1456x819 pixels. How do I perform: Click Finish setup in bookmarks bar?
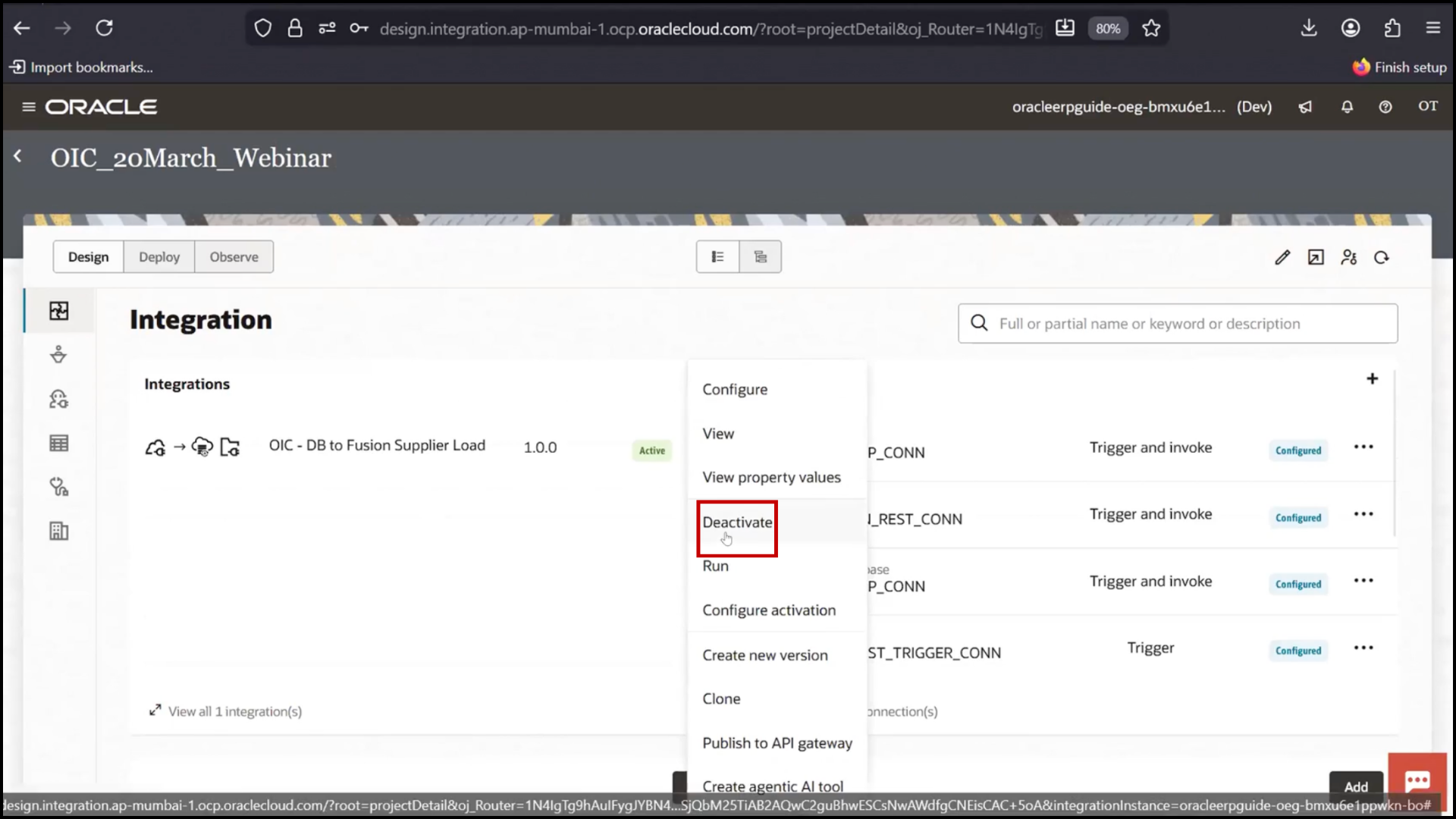click(1399, 67)
